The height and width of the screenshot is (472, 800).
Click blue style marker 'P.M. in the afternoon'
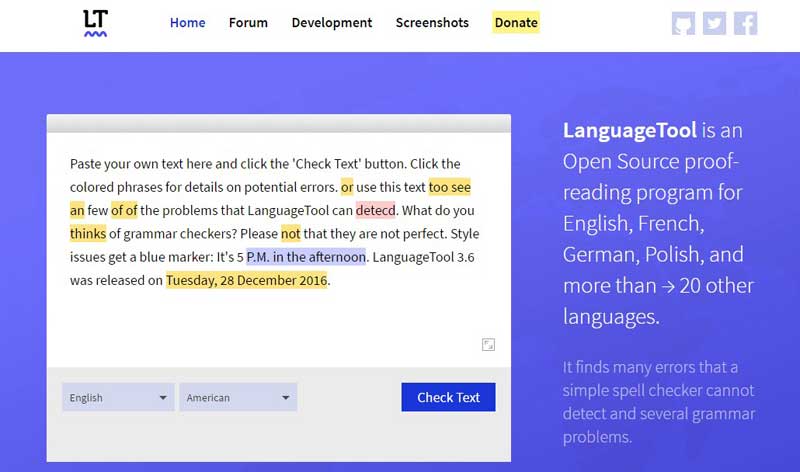306,257
